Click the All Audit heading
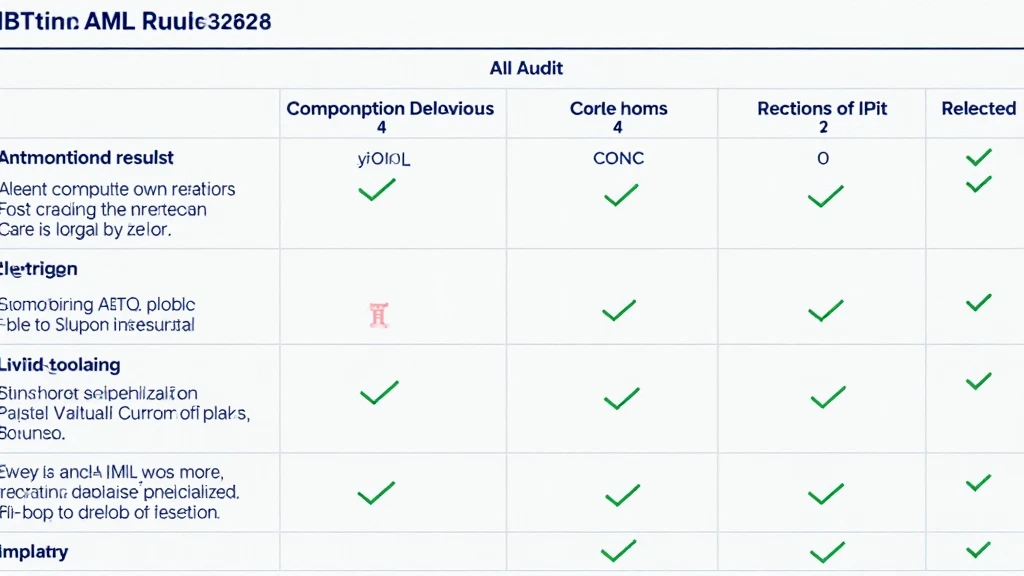This screenshot has width=1024, height=576. (x=526, y=68)
